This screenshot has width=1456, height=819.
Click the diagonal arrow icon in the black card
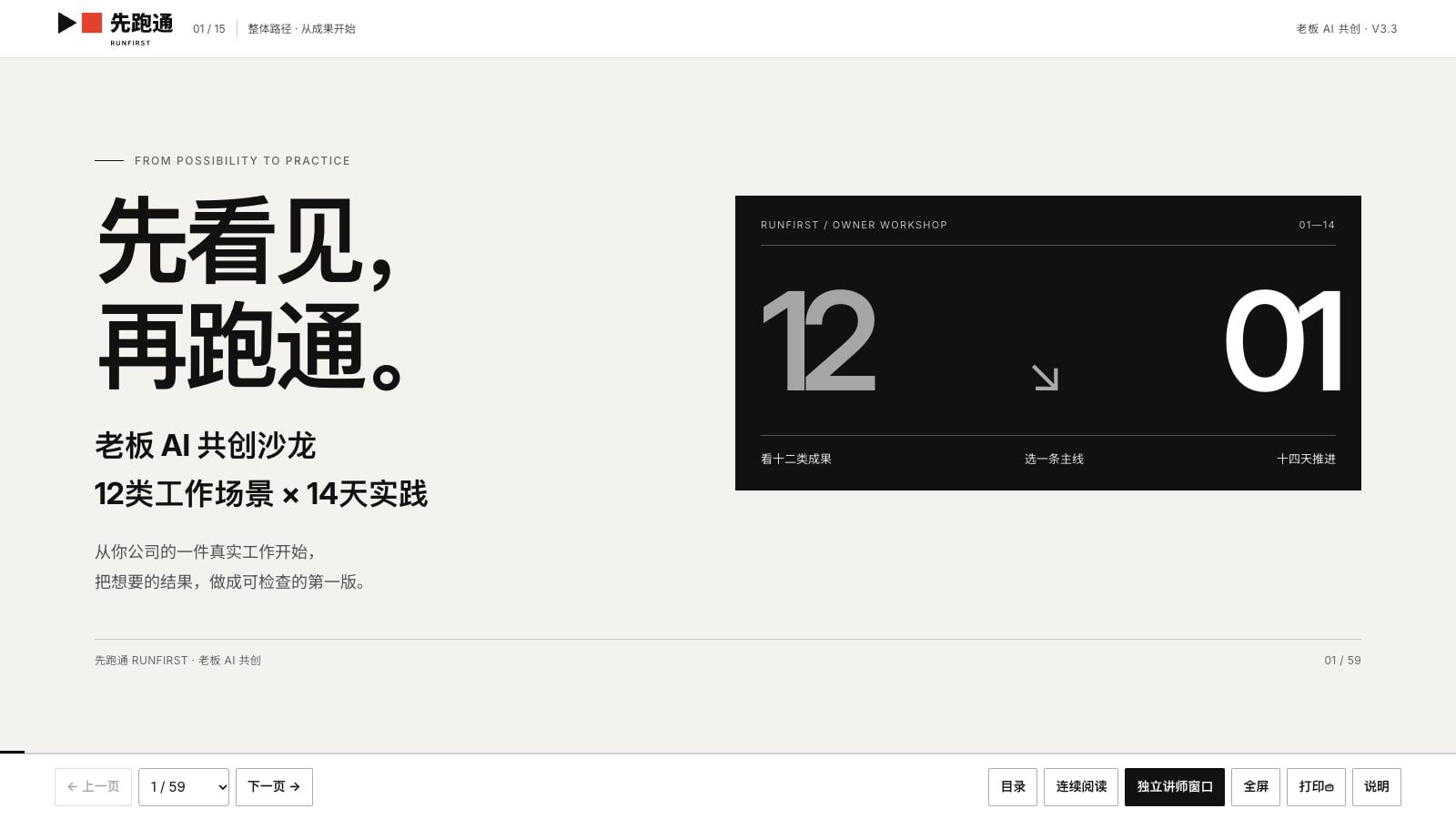tap(1045, 378)
